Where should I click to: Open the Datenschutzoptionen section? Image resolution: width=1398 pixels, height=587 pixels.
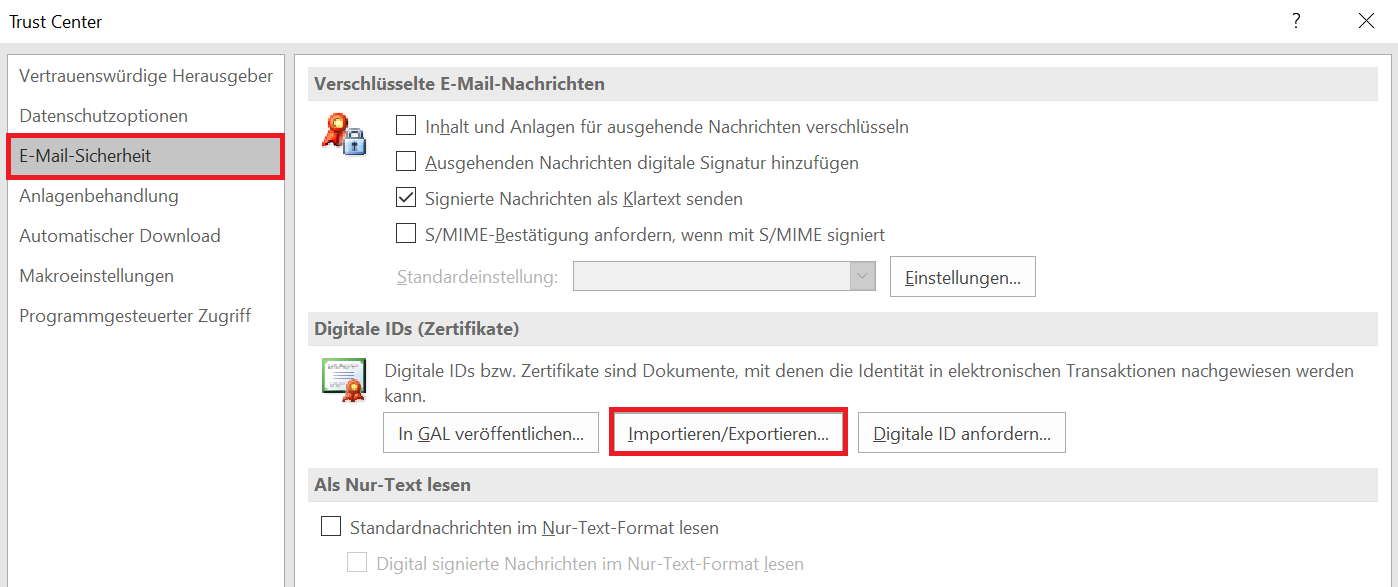[103, 116]
